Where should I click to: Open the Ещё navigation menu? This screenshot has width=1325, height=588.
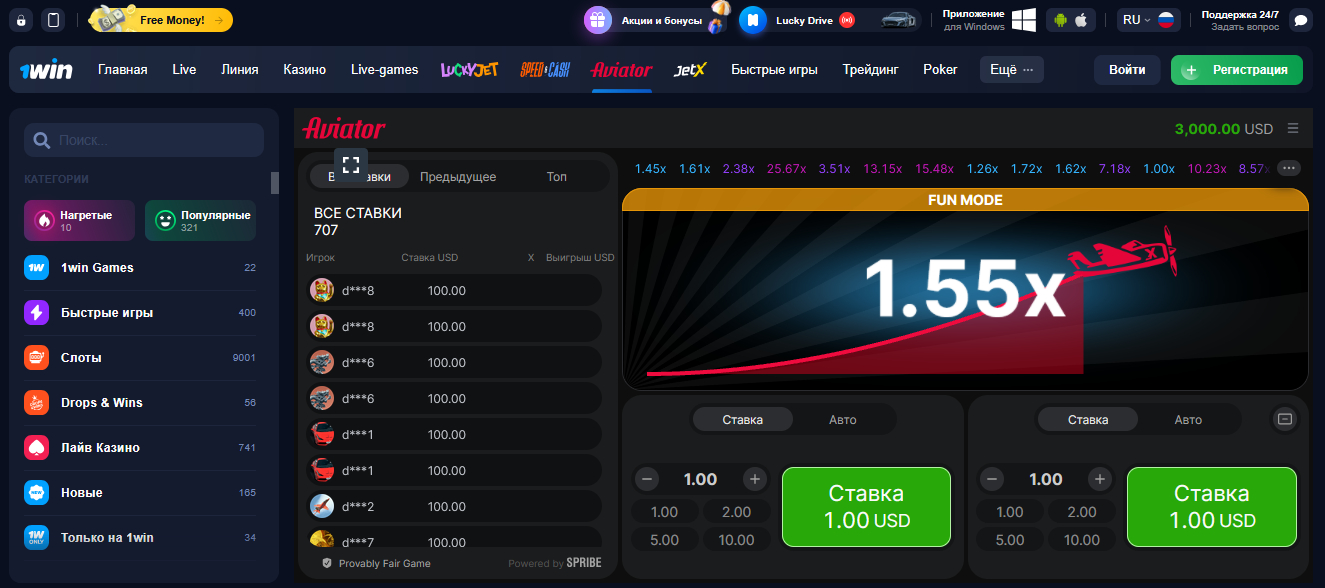point(1010,69)
